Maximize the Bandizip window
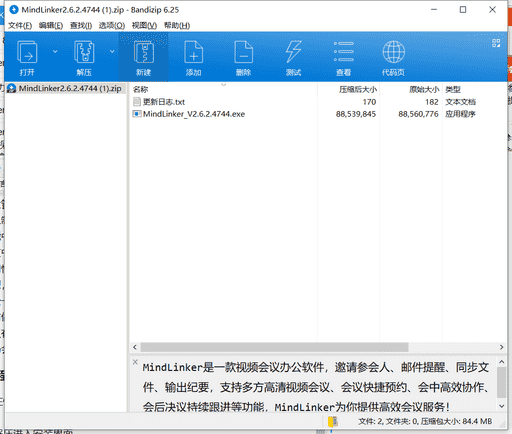Screen dimensions: 512x434 pyautogui.click(x=463, y=10)
